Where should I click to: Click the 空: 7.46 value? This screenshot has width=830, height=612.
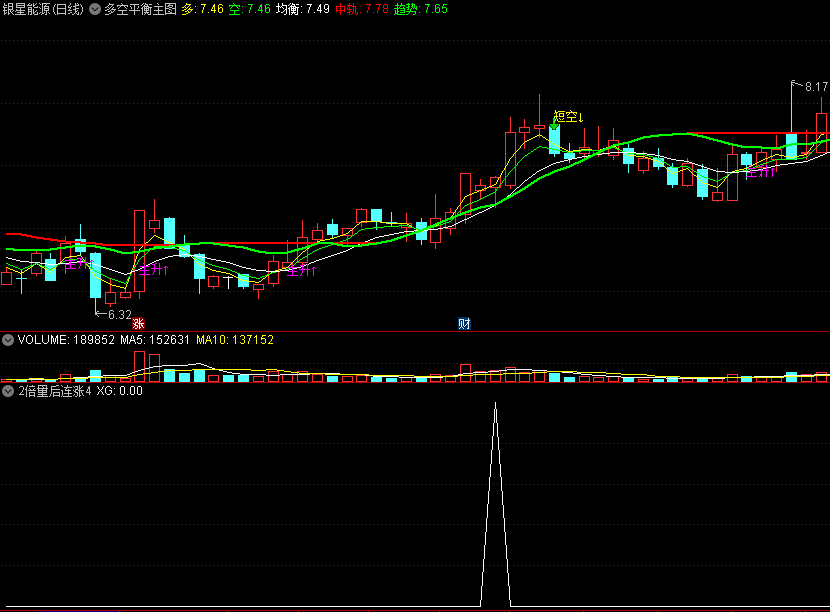[249, 9]
